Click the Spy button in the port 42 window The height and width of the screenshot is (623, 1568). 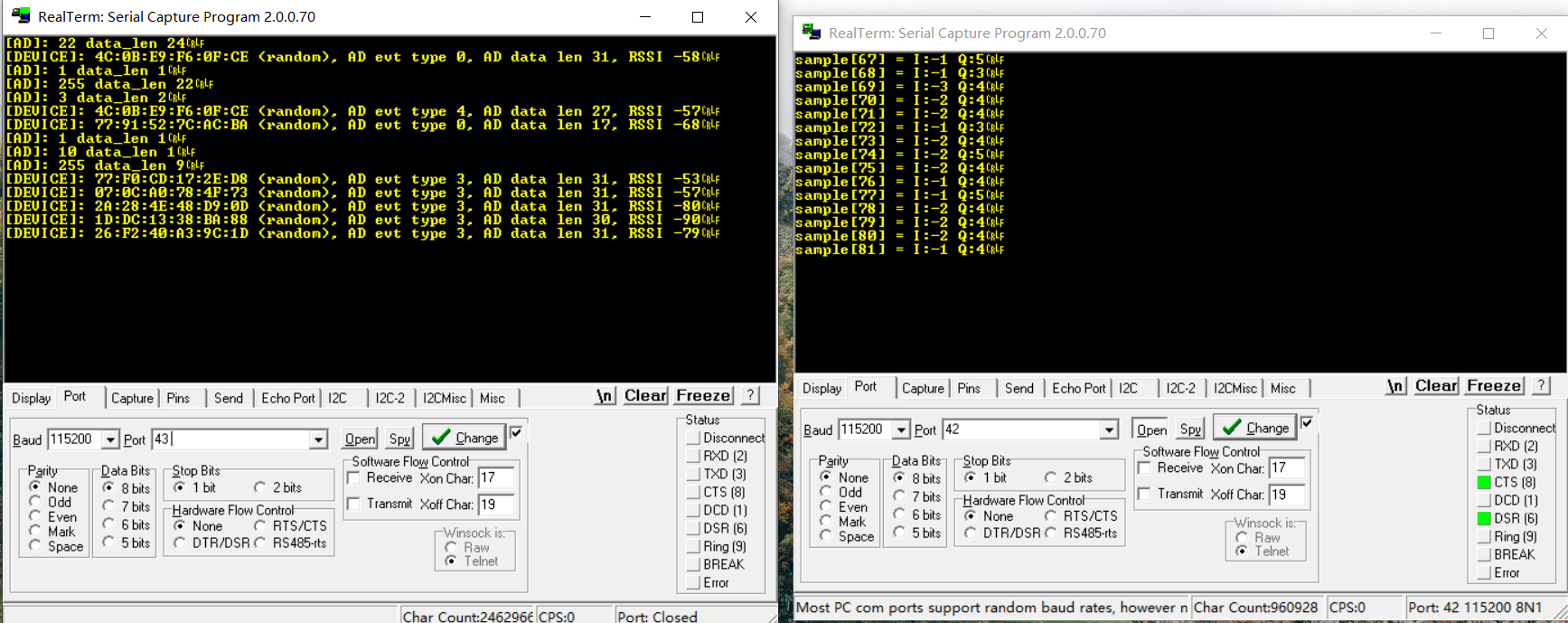1190,429
